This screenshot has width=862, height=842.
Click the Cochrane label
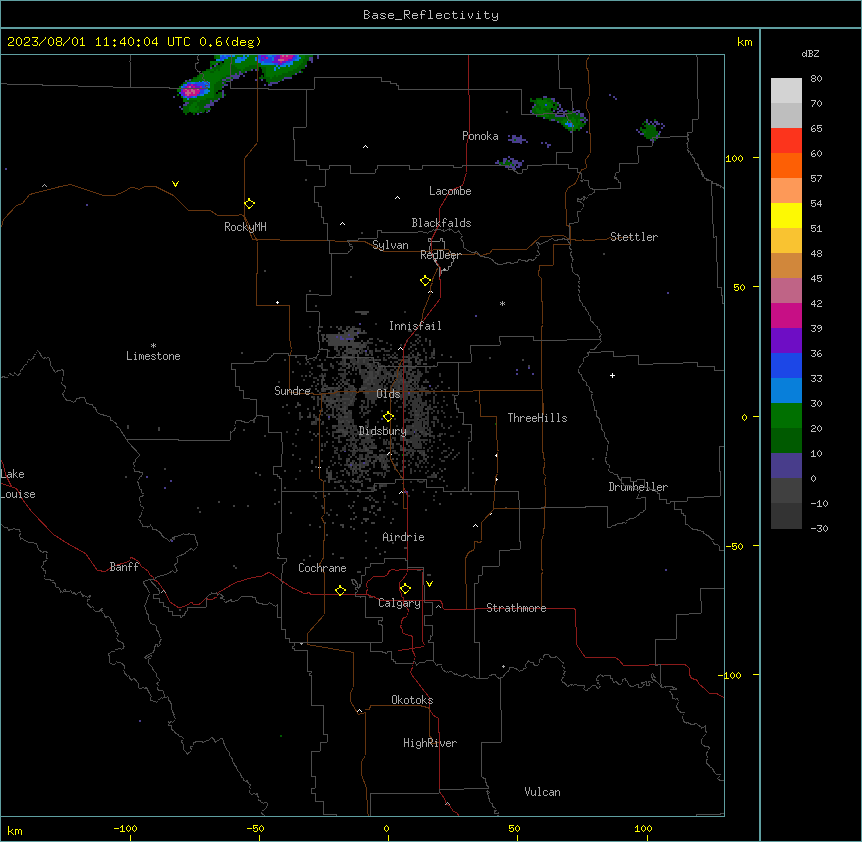[x=322, y=568]
